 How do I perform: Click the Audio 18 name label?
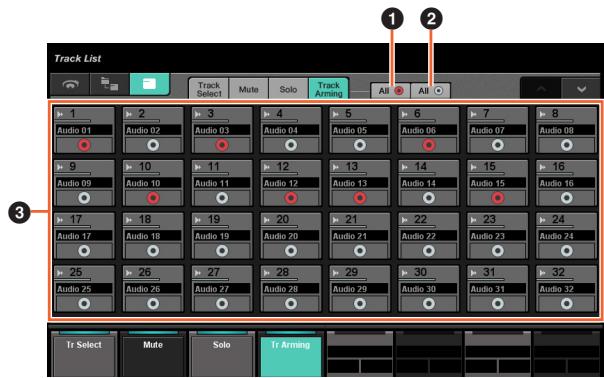pos(153,236)
